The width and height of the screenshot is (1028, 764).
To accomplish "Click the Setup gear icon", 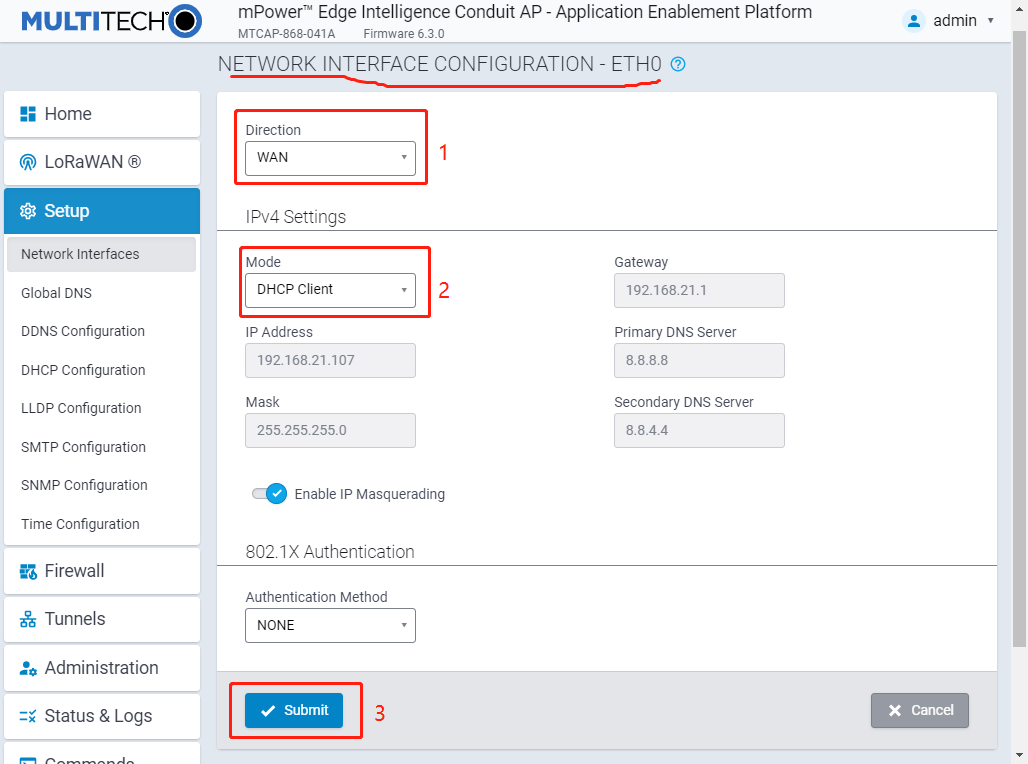I will 28,211.
